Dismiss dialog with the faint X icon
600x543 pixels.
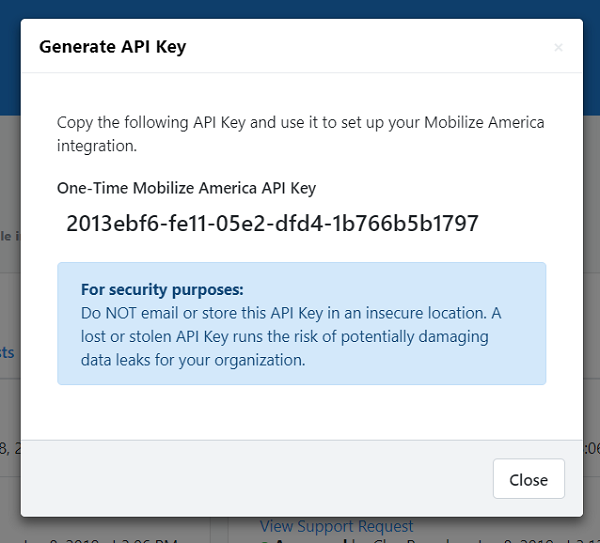click(x=558, y=47)
